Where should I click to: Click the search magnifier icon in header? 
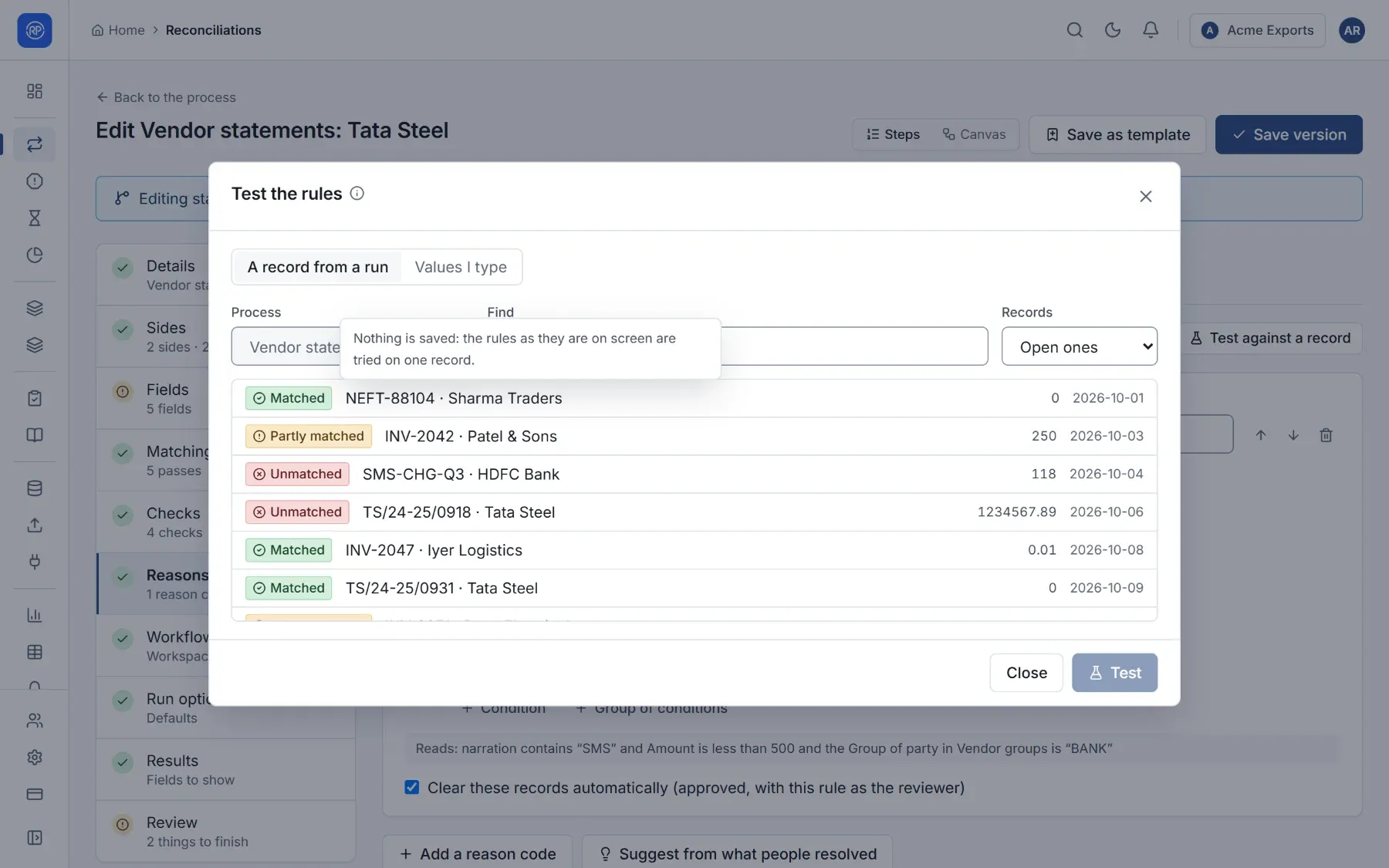(x=1074, y=30)
